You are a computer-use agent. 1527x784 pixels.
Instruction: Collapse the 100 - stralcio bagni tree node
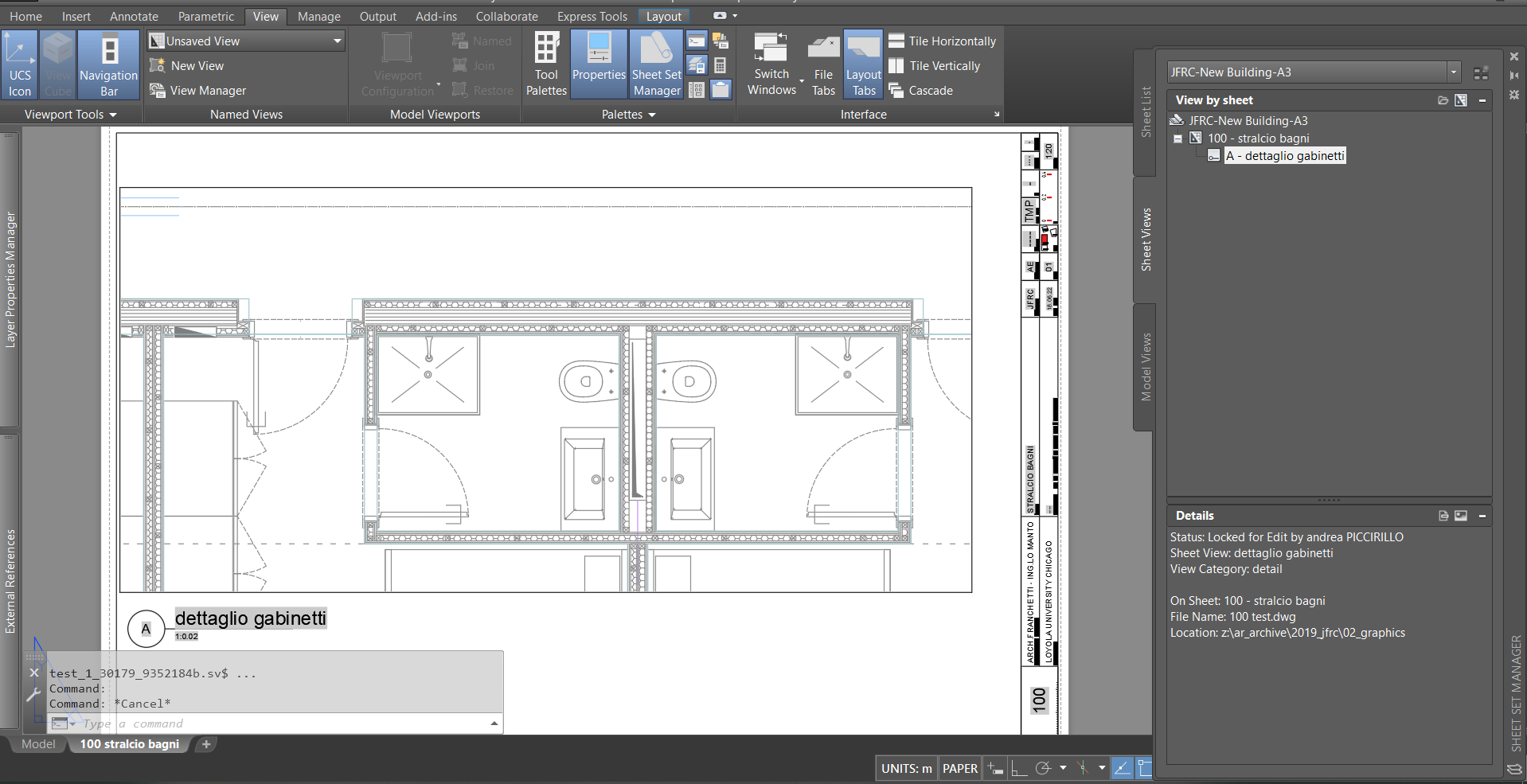point(1178,138)
